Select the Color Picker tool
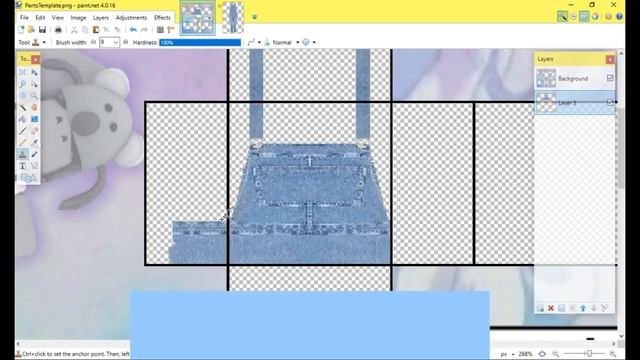The width and height of the screenshot is (640, 360). pyautogui.click(x=34, y=142)
